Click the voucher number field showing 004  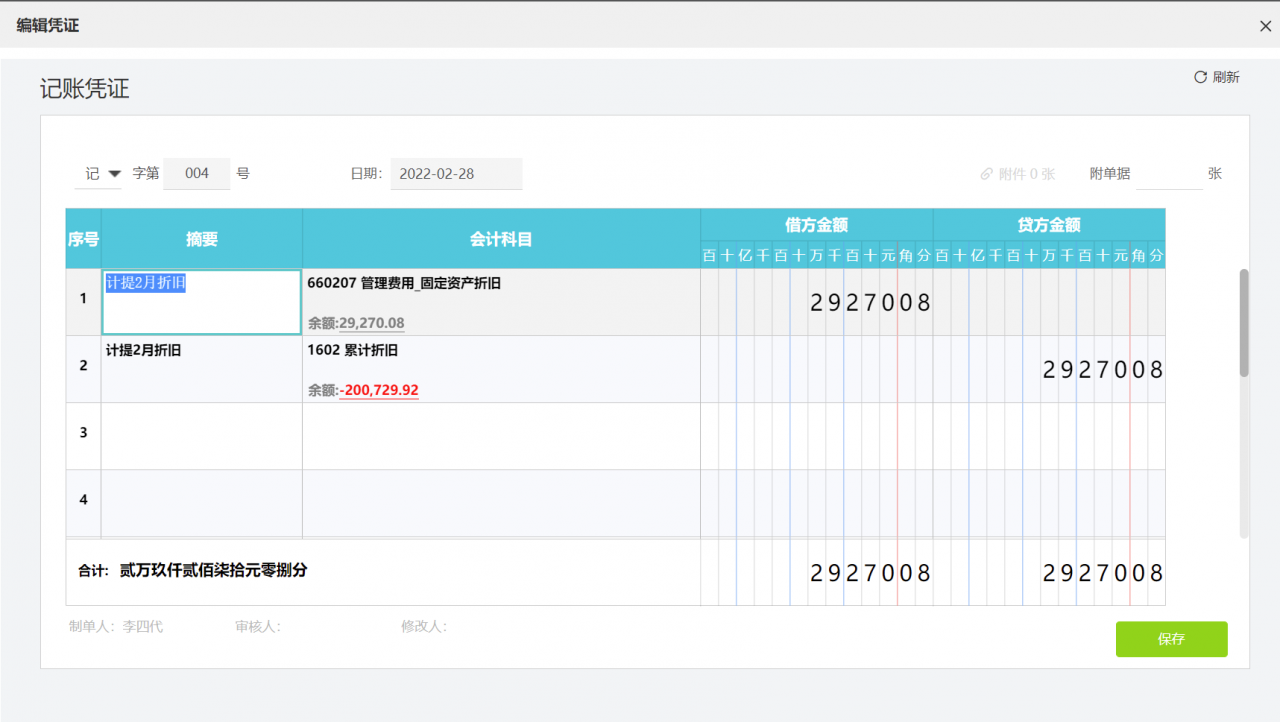pos(197,173)
